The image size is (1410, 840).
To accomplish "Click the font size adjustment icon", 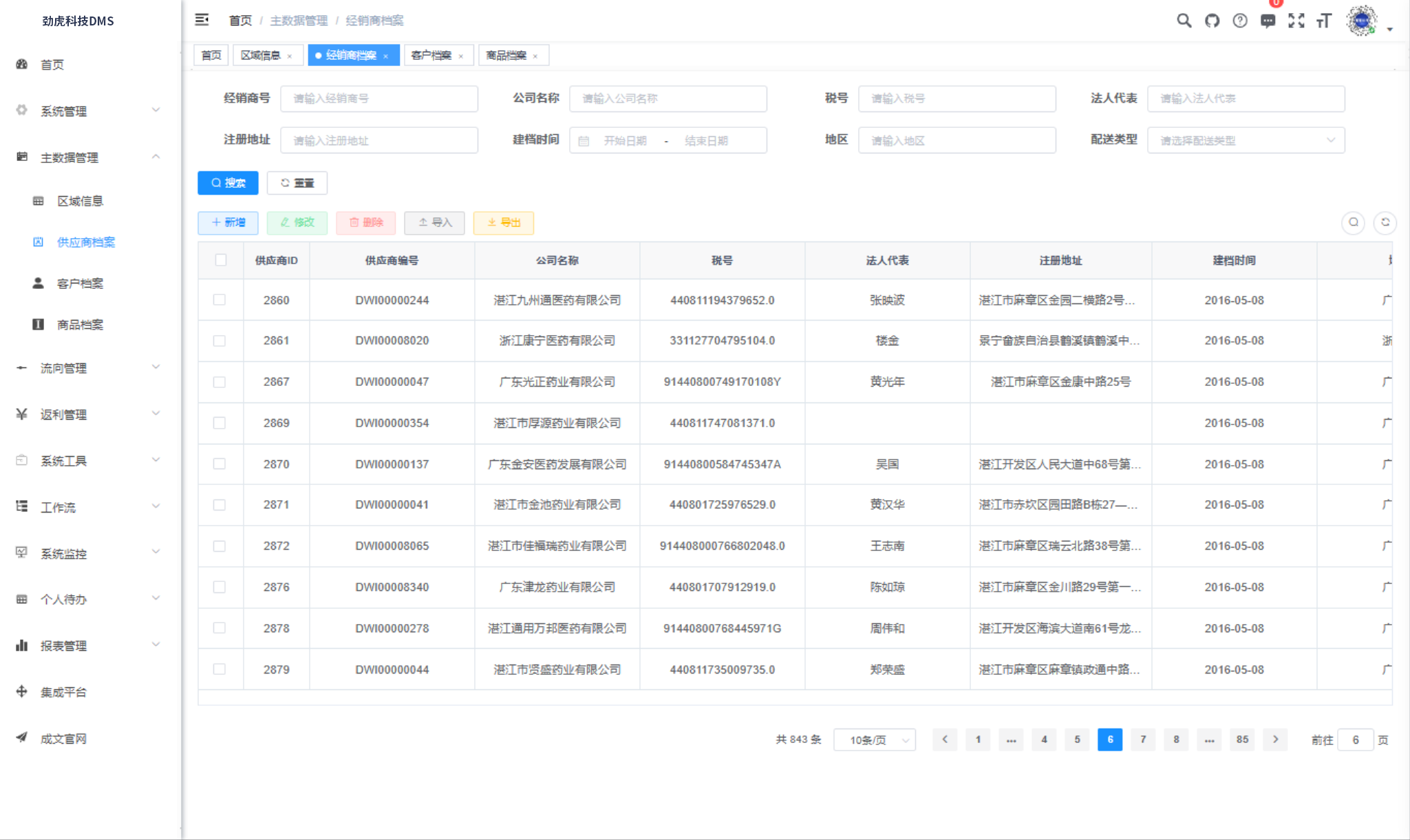I will tap(1324, 21).
